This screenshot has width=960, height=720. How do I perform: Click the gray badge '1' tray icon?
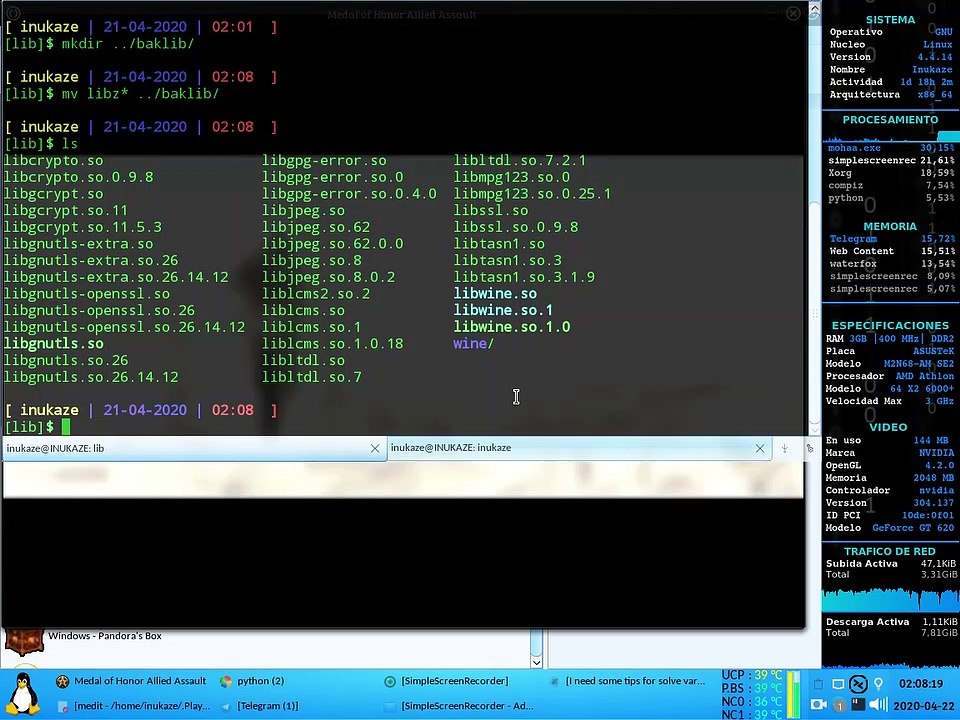[839, 707]
